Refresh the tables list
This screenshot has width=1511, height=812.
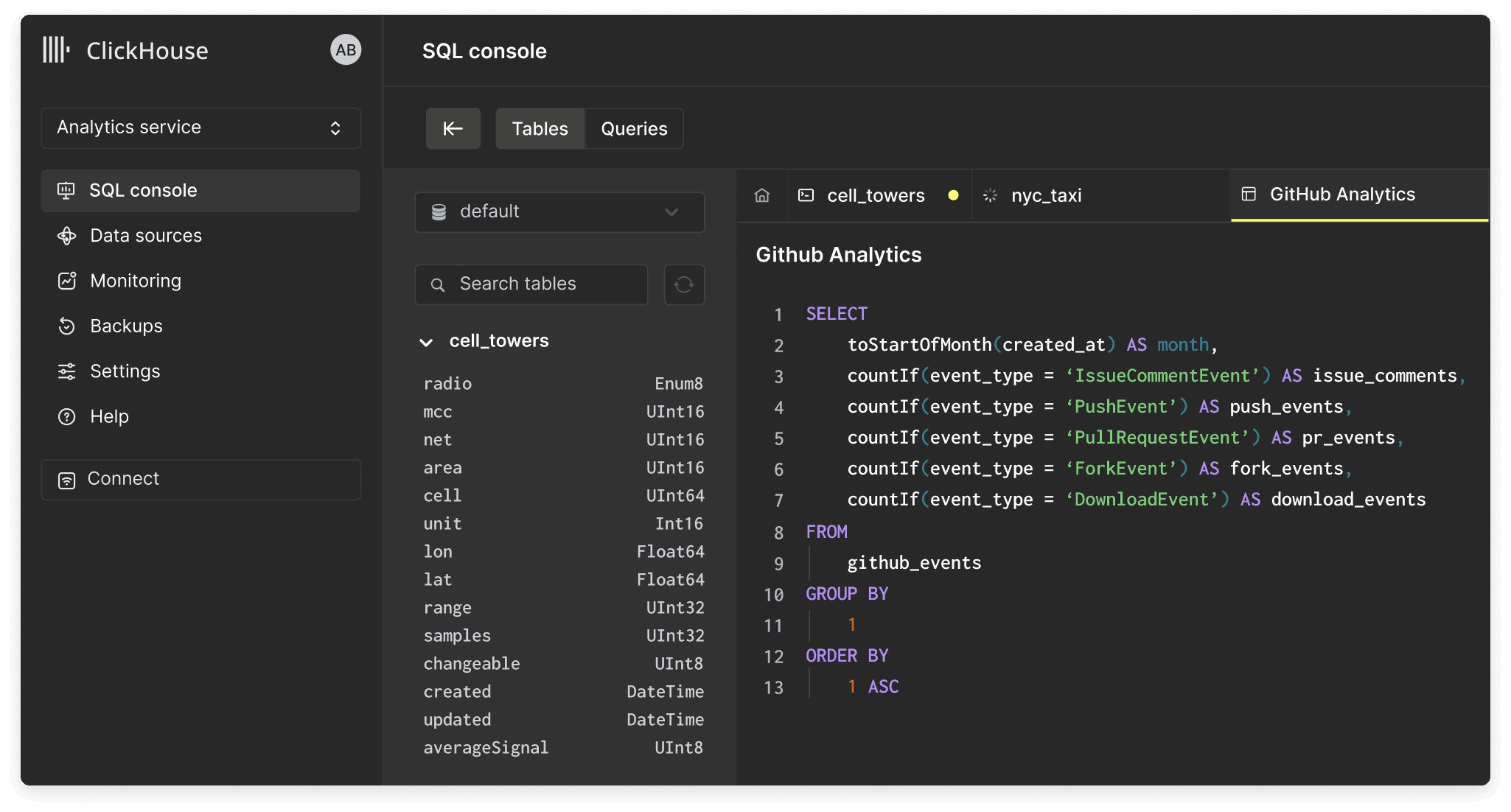pyautogui.click(x=684, y=284)
